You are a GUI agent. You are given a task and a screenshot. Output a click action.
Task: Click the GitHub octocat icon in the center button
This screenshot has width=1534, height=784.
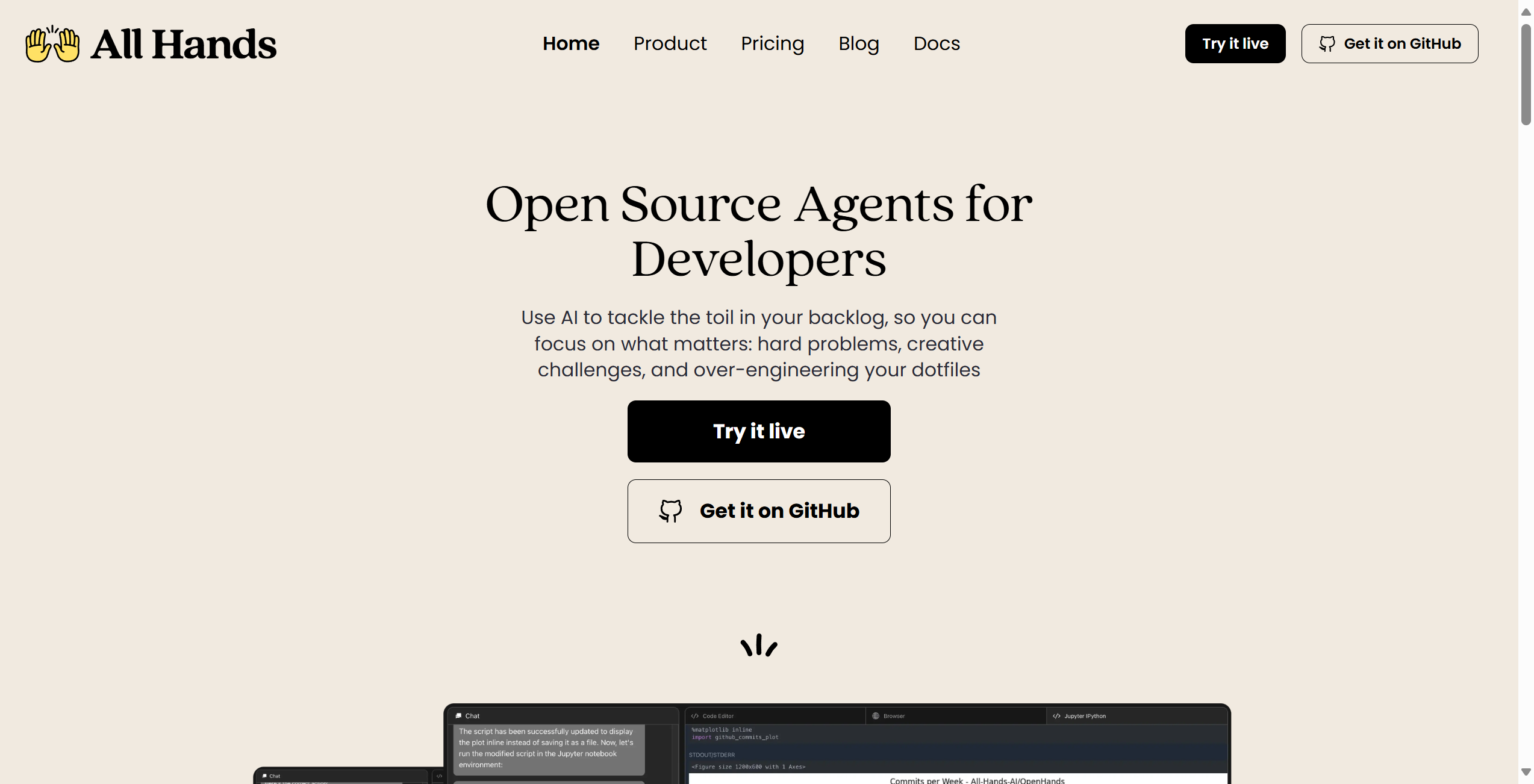pos(670,511)
